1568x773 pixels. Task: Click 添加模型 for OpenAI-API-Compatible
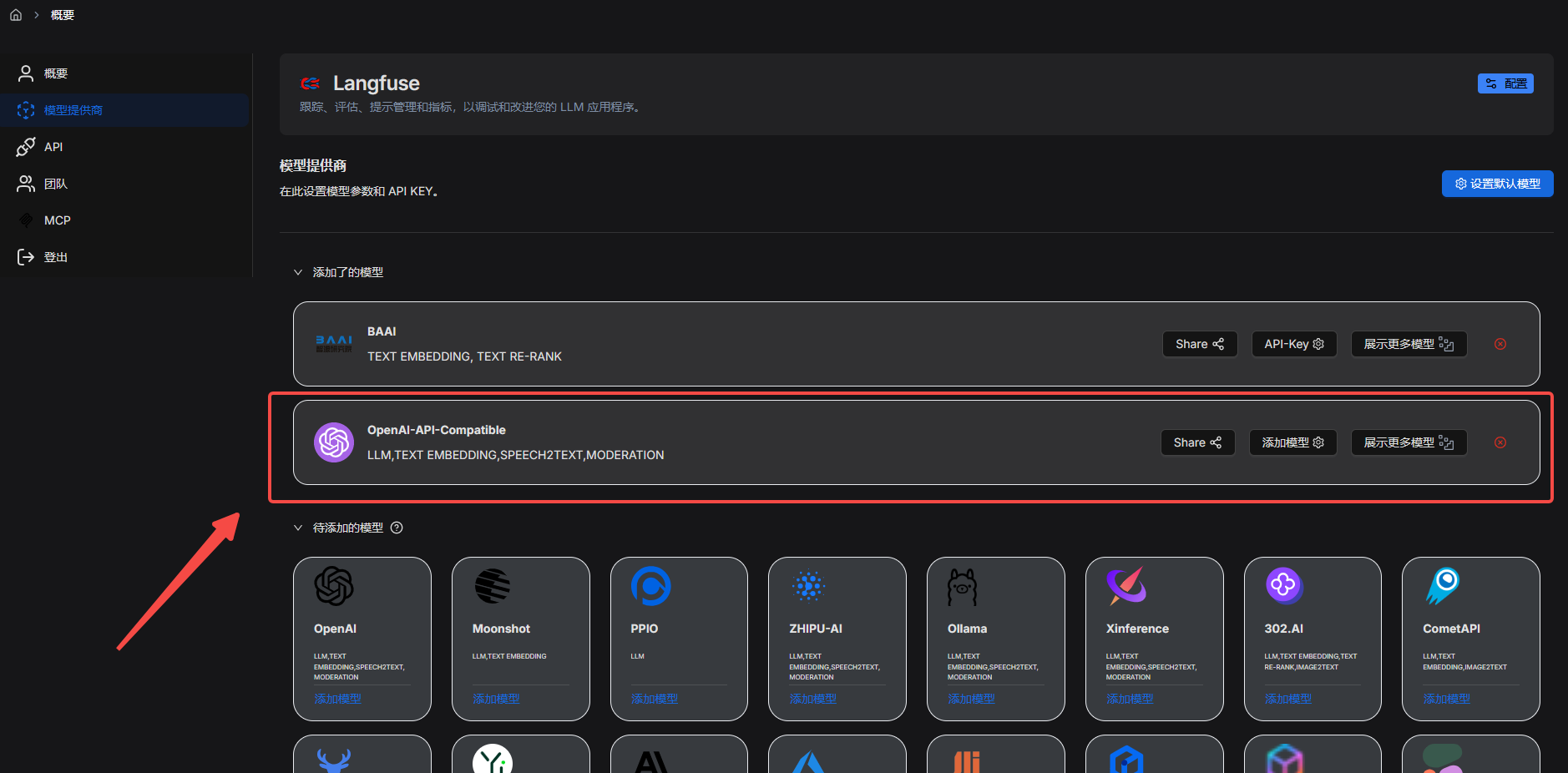1292,442
